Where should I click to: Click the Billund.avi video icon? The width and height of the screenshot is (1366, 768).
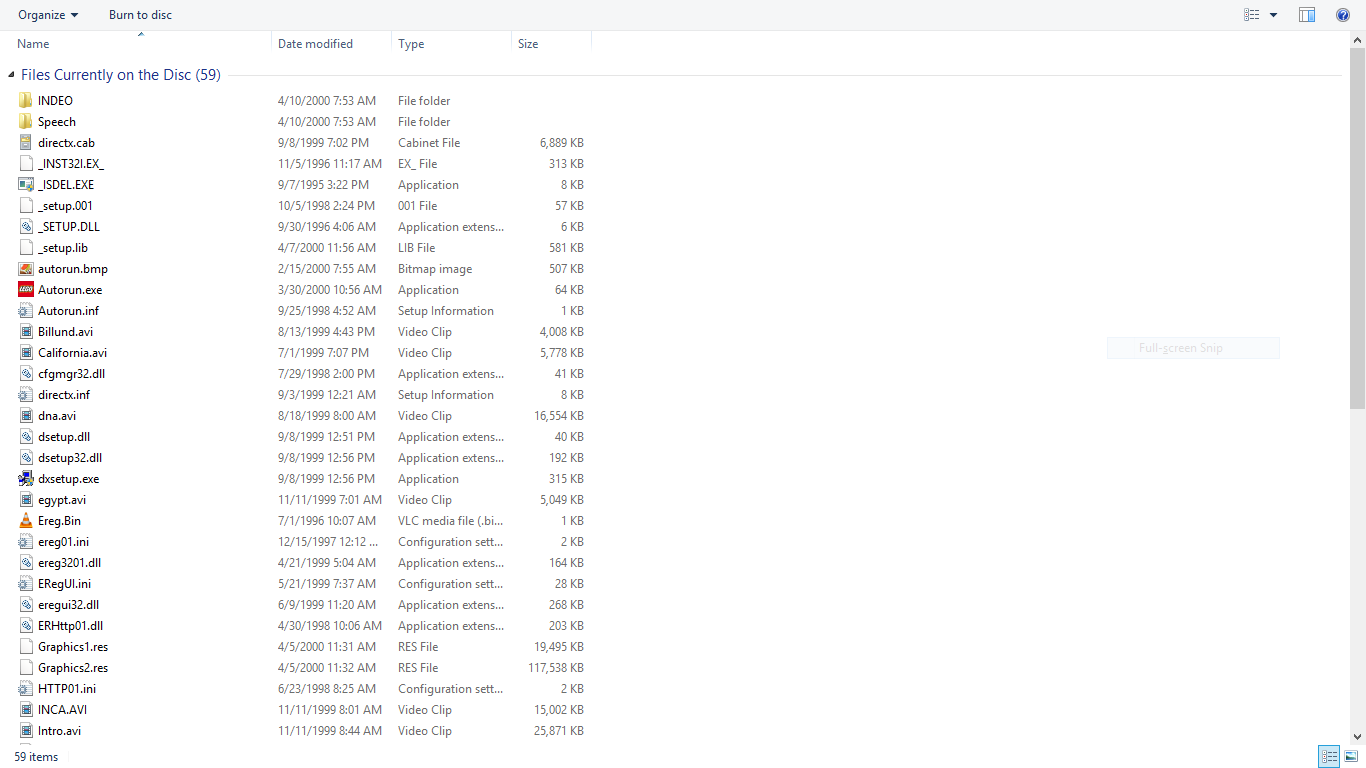pyautogui.click(x=26, y=331)
